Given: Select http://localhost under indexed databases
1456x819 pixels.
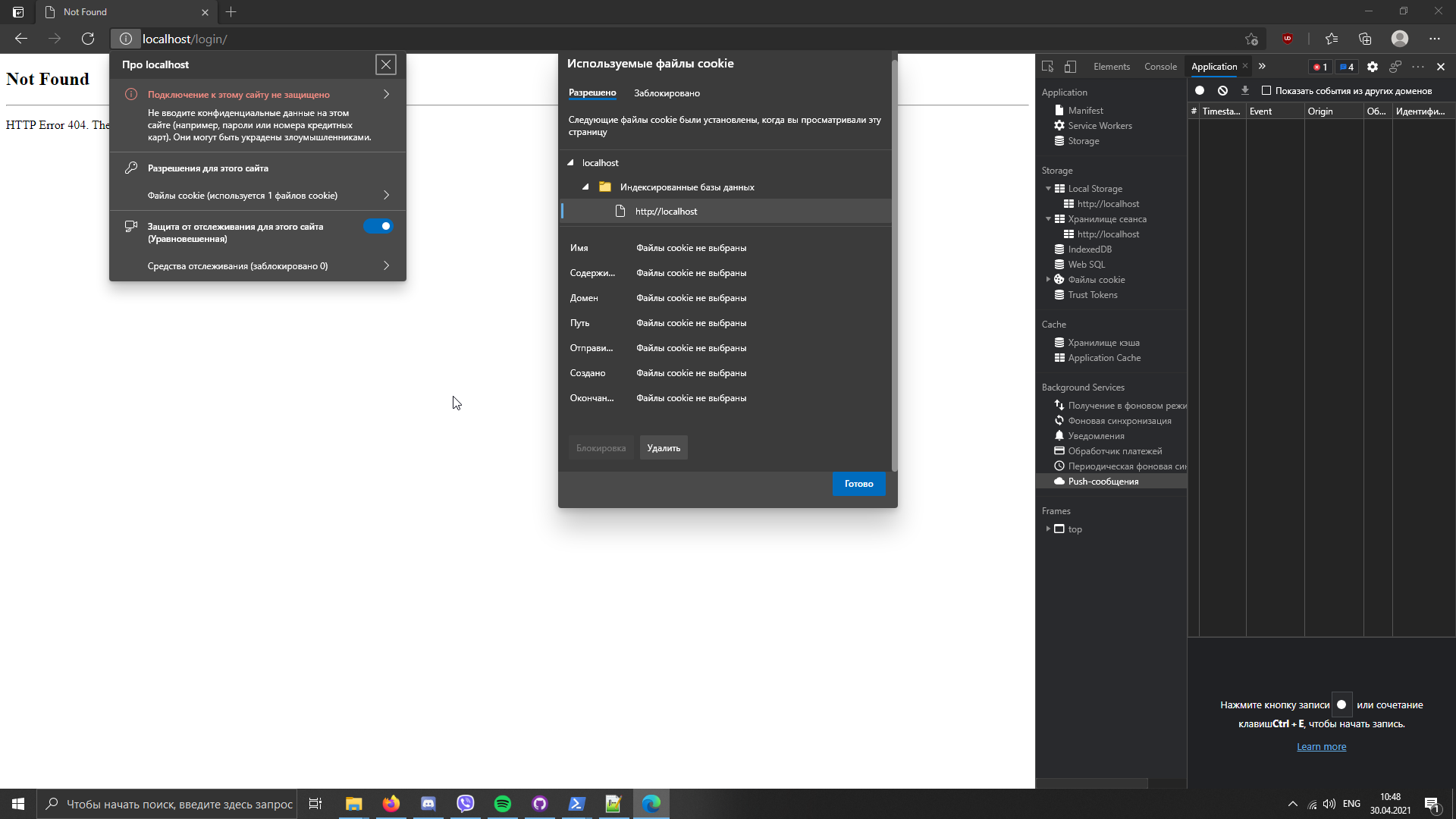Looking at the screenshot, I should [x=666, y=211].
